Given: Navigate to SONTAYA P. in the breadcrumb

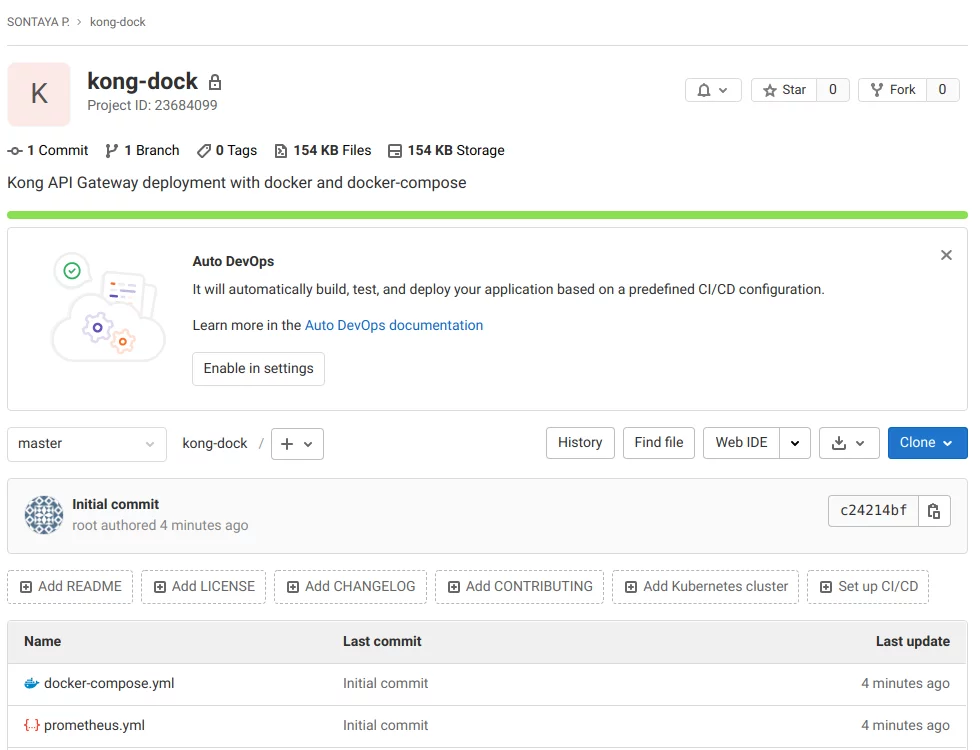Looking at the screenshot, I should click(38, 21).
